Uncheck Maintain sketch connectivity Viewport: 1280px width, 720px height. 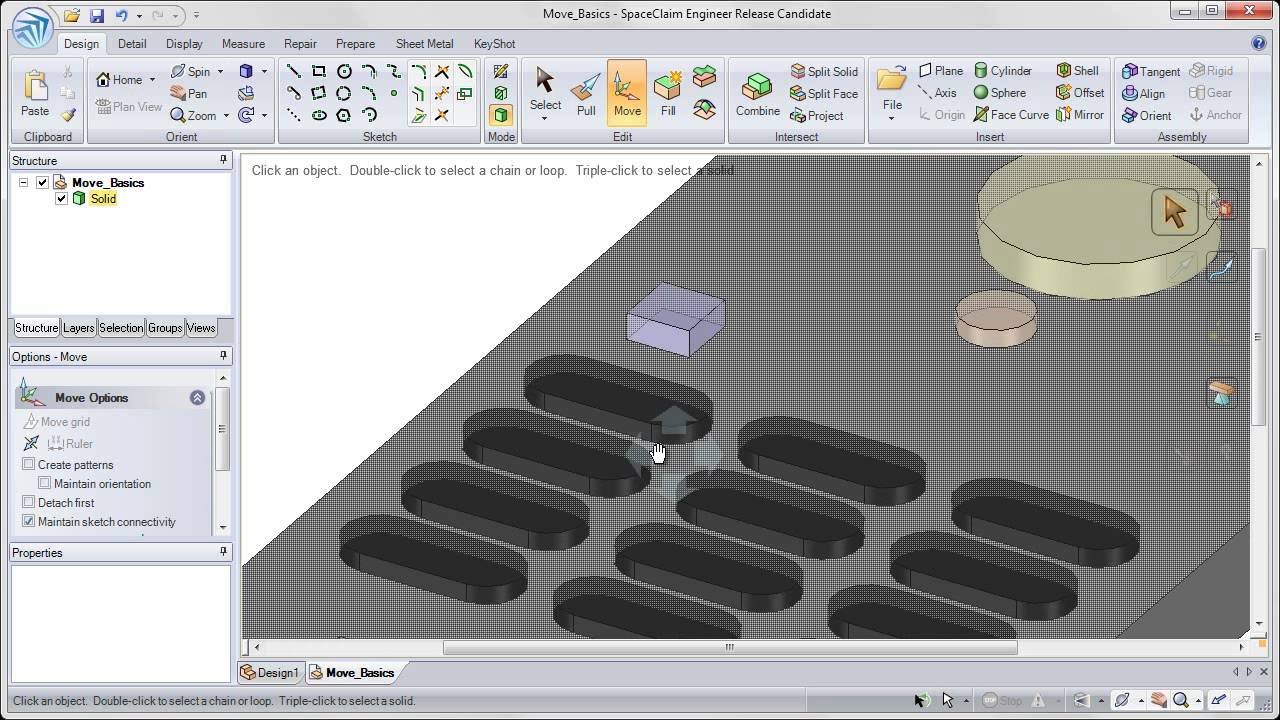[28, 521]
